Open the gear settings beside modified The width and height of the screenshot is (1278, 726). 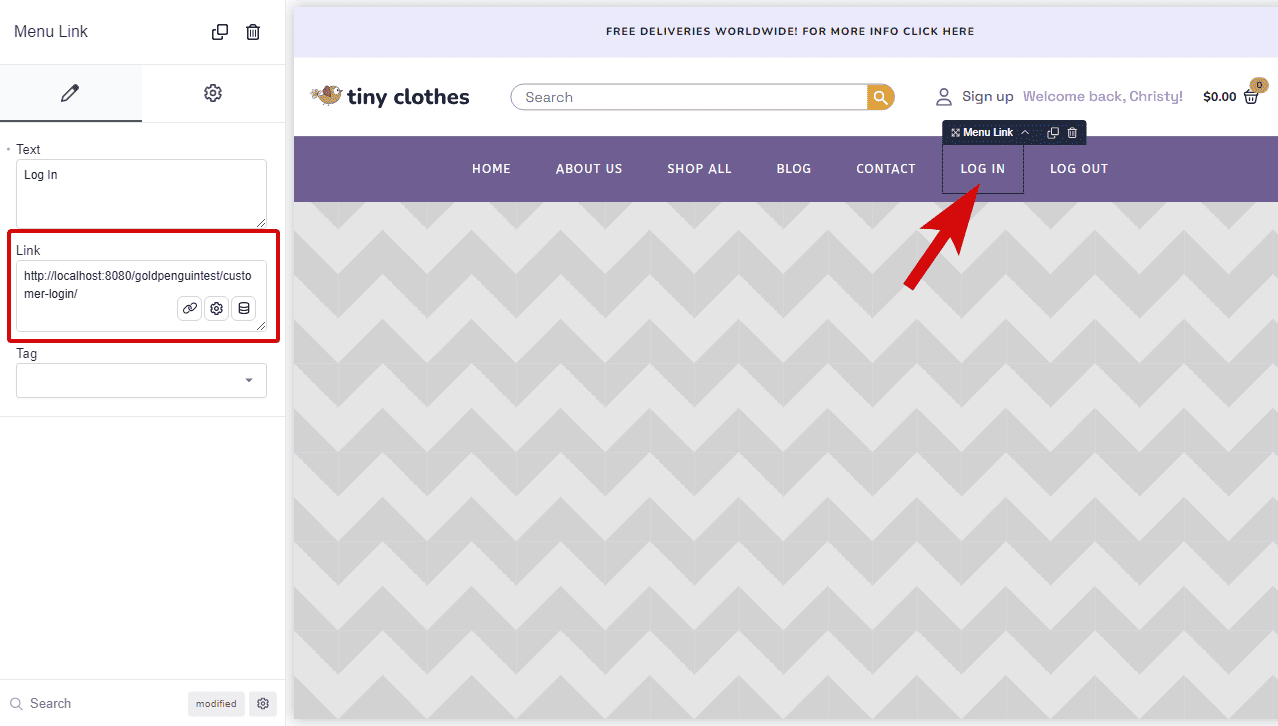[263, 703]
